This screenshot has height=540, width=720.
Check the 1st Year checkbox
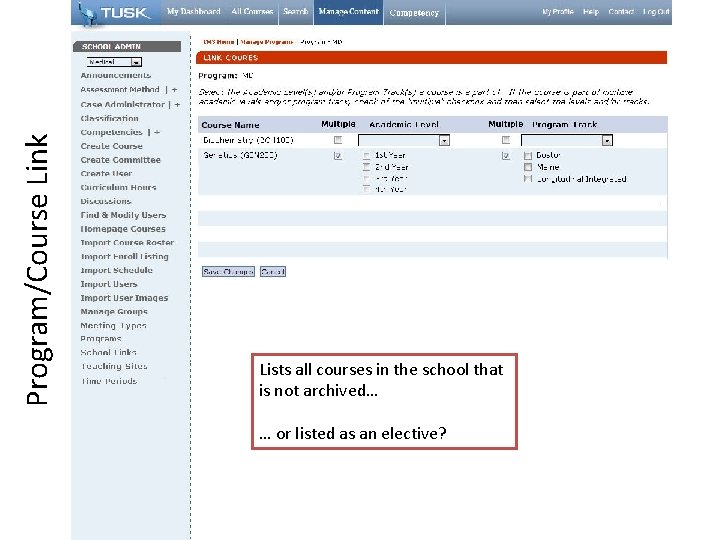366,156
